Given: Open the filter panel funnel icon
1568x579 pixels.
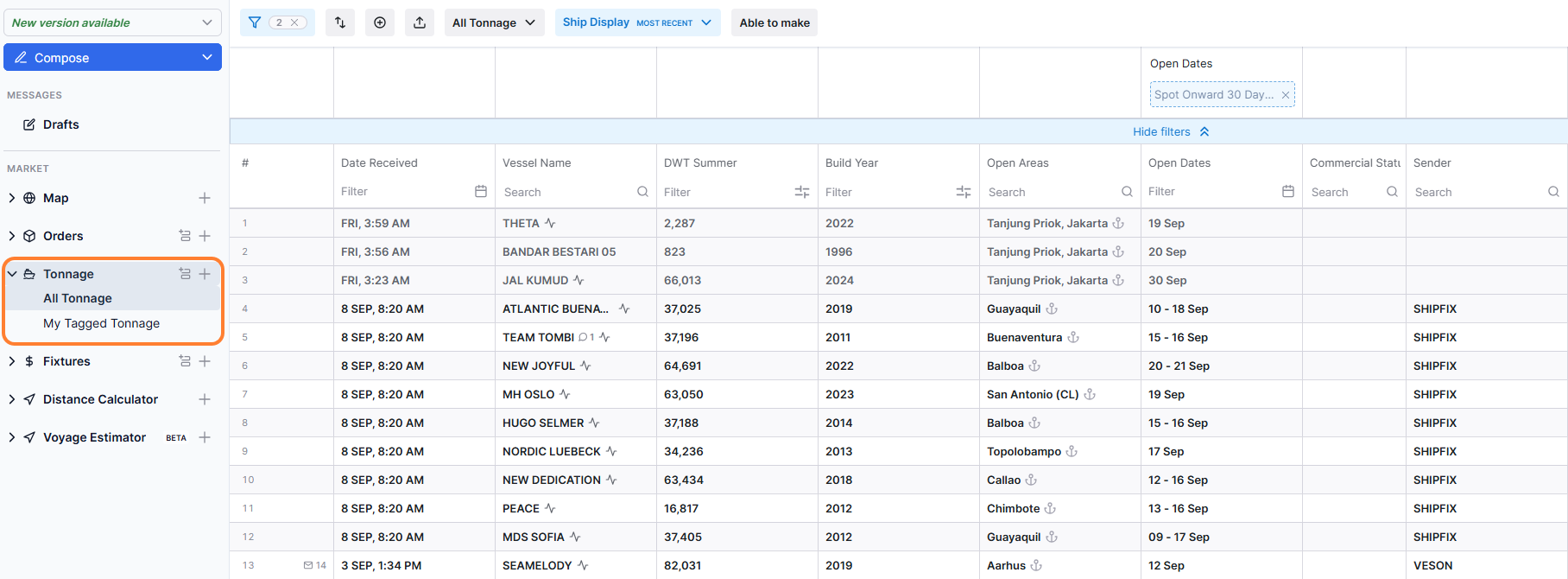Looking at the screenshot, I should point(255,22).
